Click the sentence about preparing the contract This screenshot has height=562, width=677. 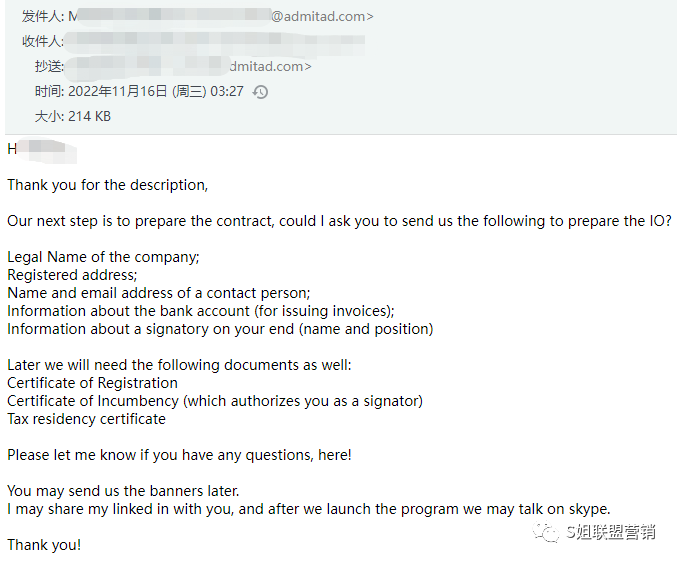tap(339, 221)
